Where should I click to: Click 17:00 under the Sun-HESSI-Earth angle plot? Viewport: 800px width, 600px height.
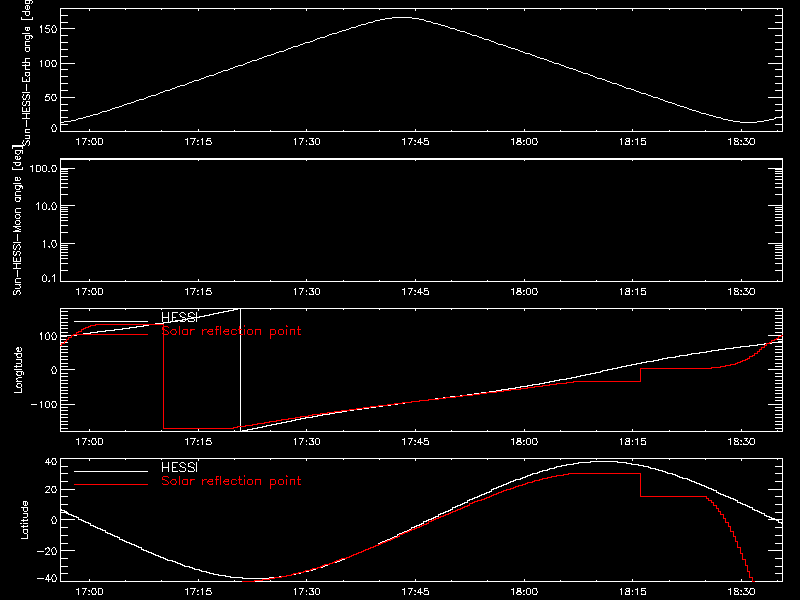89,142
